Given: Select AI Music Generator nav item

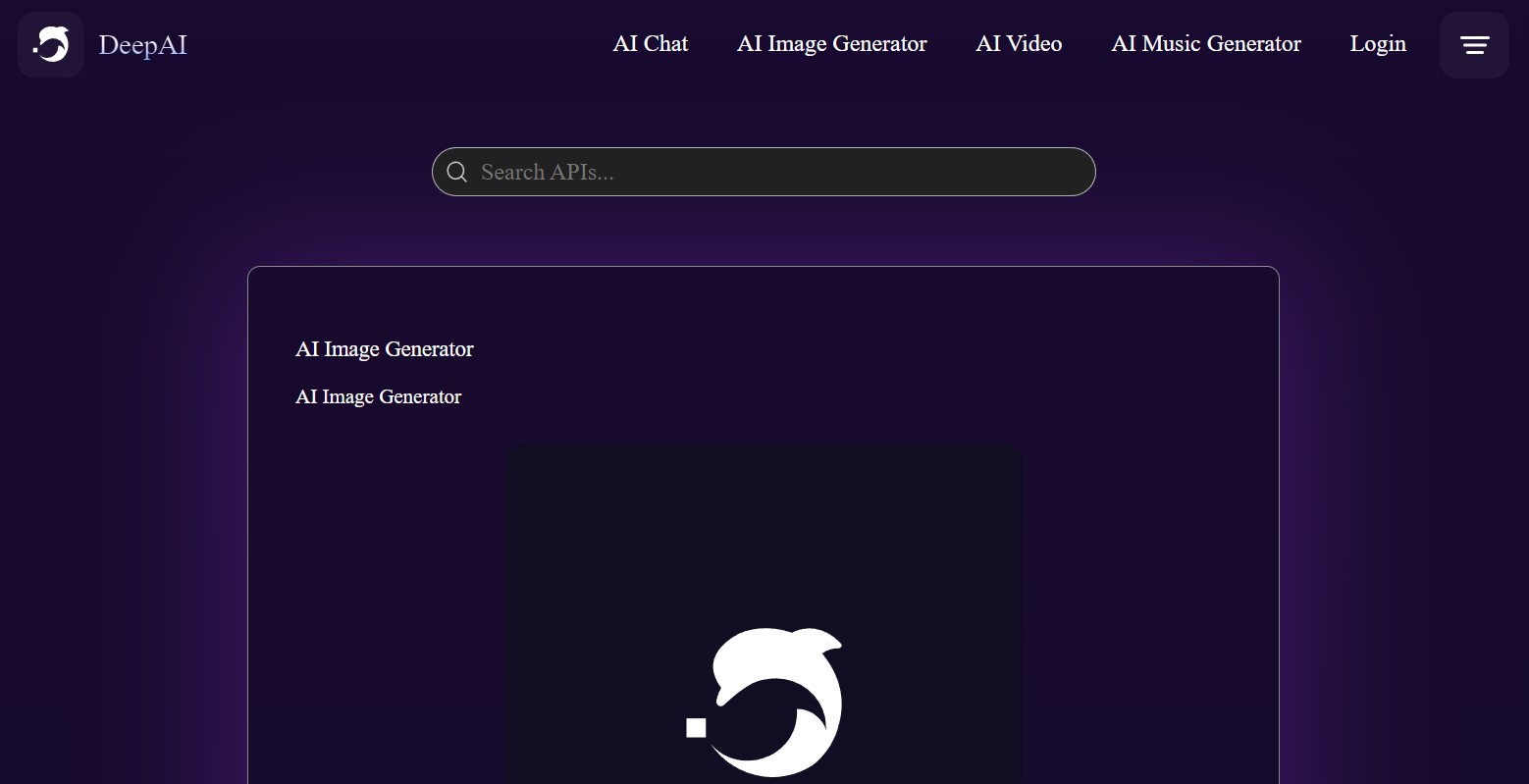Looking at the screenshot, I should 1206,44.
